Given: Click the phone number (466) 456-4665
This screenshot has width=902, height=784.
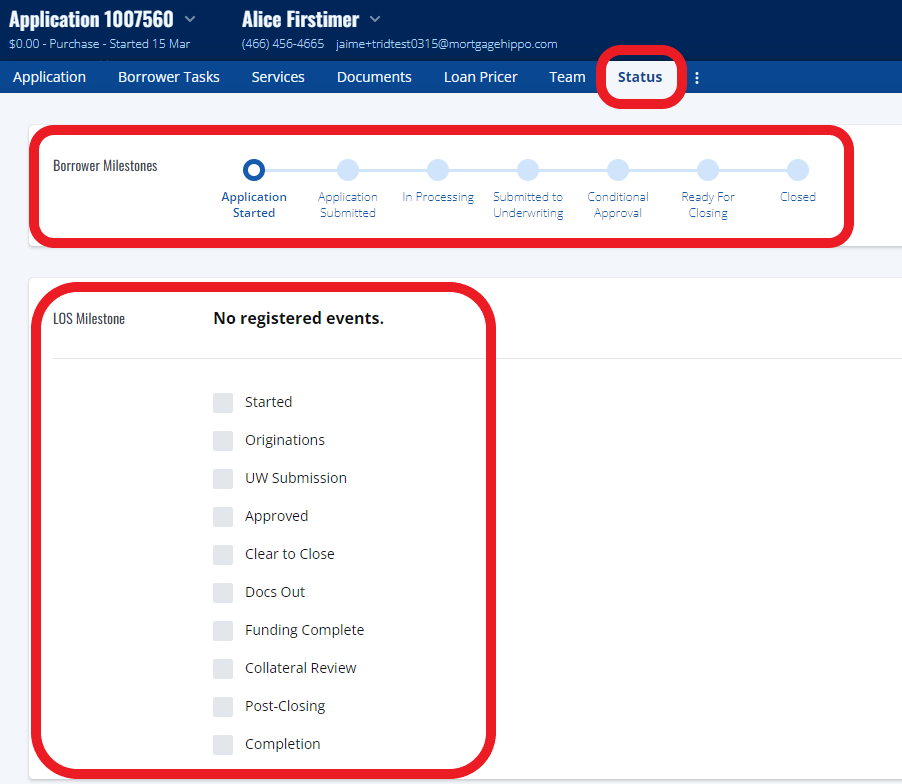Looking at the screenshot, I should point(282,44).
